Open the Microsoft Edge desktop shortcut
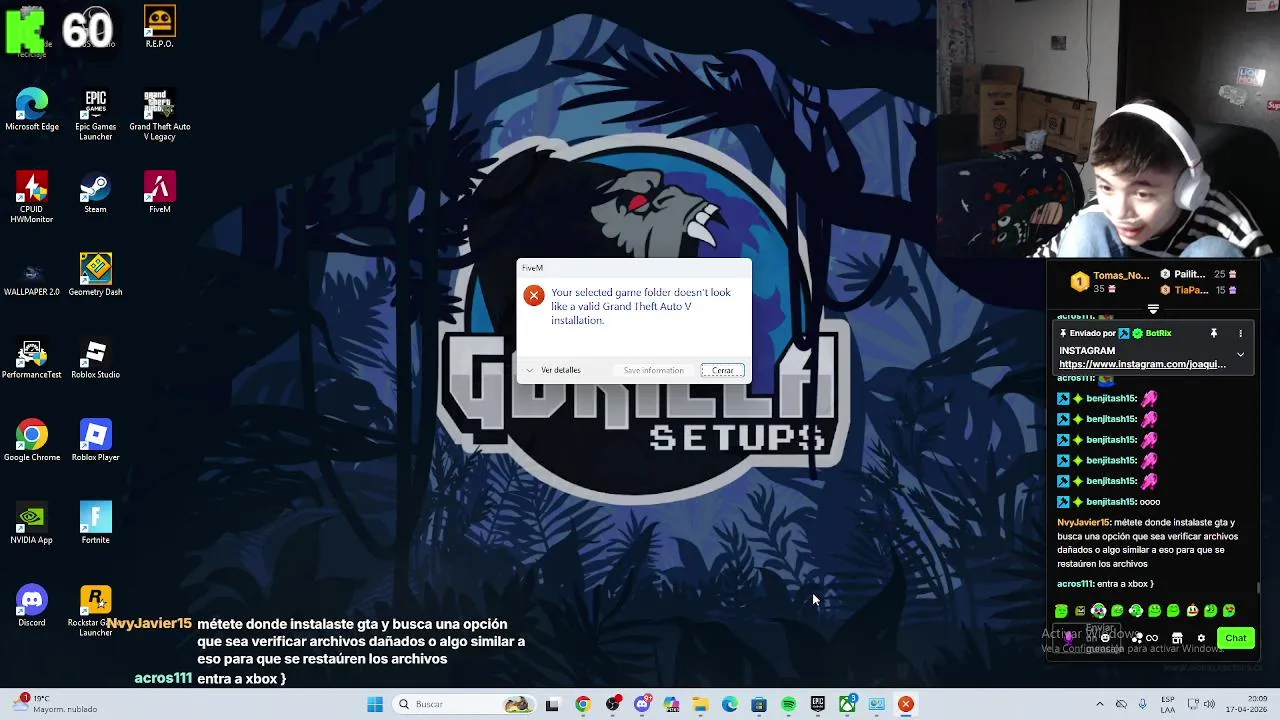Viewport: 1280px width, 720px height. (32, 110)
